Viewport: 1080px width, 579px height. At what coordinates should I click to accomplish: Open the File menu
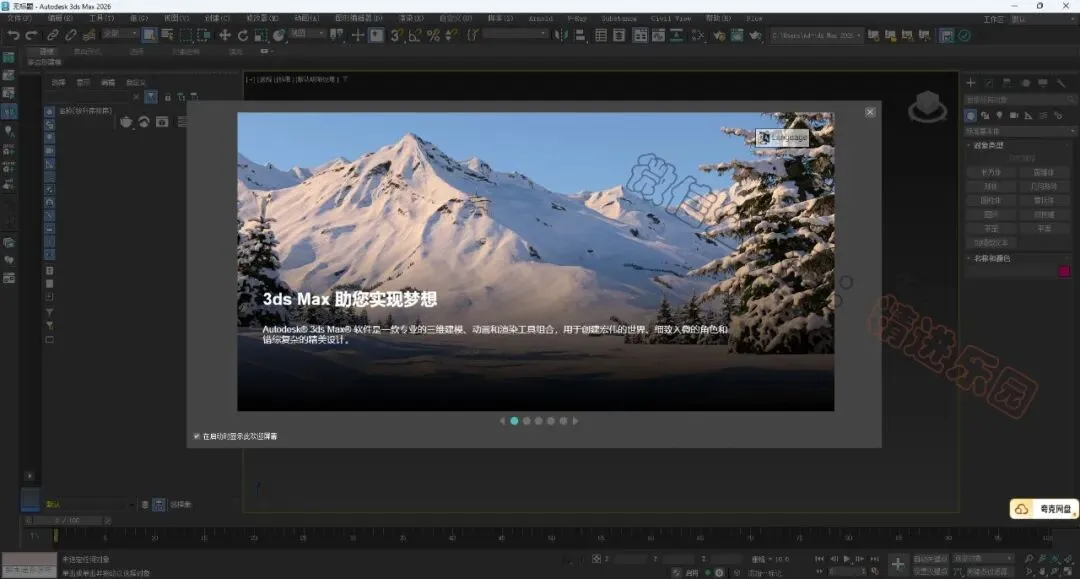tap(19, 19)
